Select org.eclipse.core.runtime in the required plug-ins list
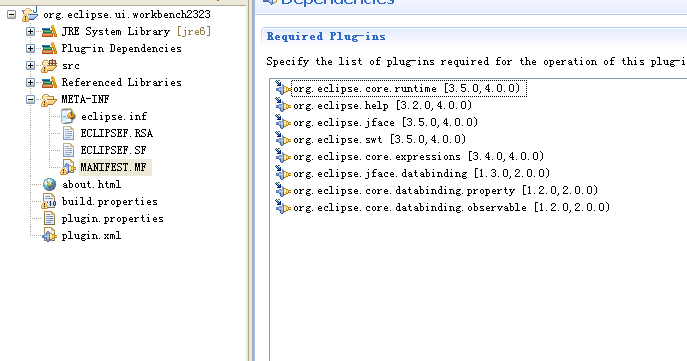 (x=406, y=88)
